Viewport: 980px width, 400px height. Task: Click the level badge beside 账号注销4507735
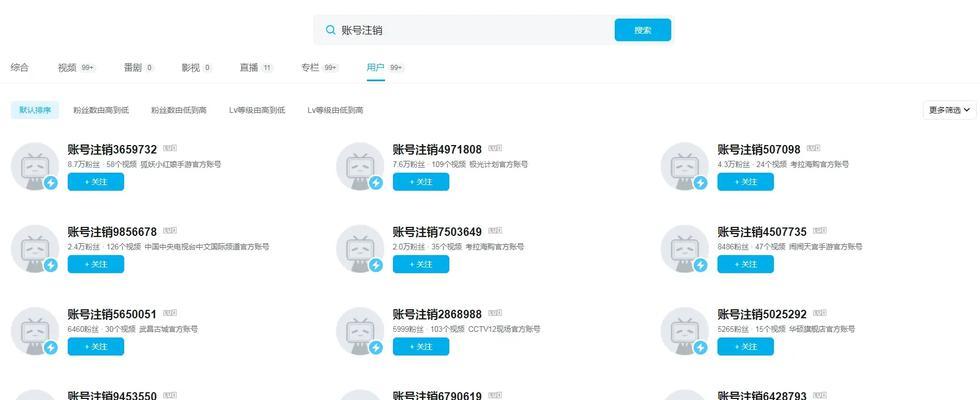coord(820,231)
